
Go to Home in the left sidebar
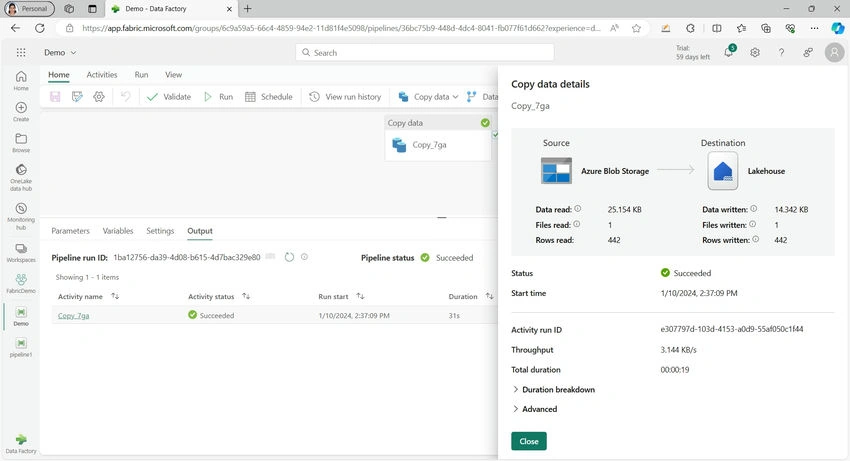tap(21, 80)
